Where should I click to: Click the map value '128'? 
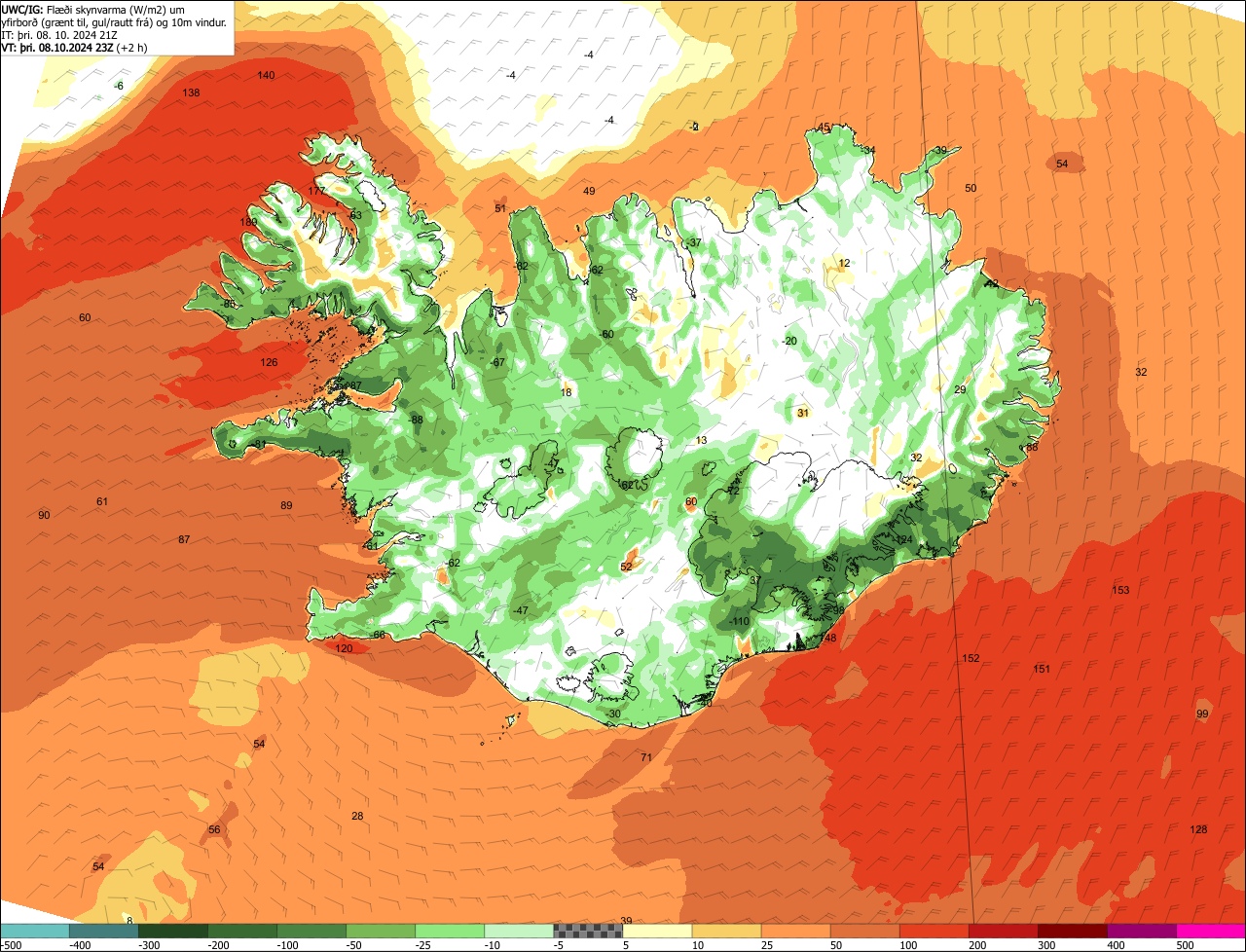pyautogui.click(x=1198, y=829)
